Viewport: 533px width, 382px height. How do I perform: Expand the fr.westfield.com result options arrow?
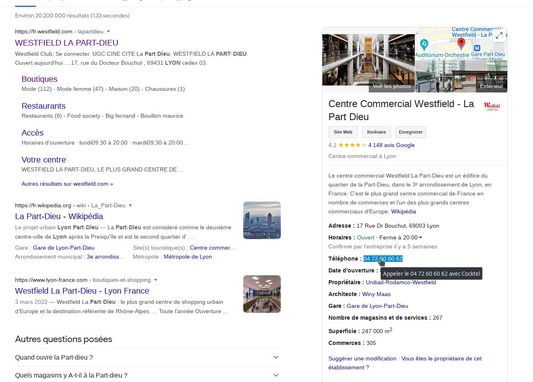click(108, 31)
